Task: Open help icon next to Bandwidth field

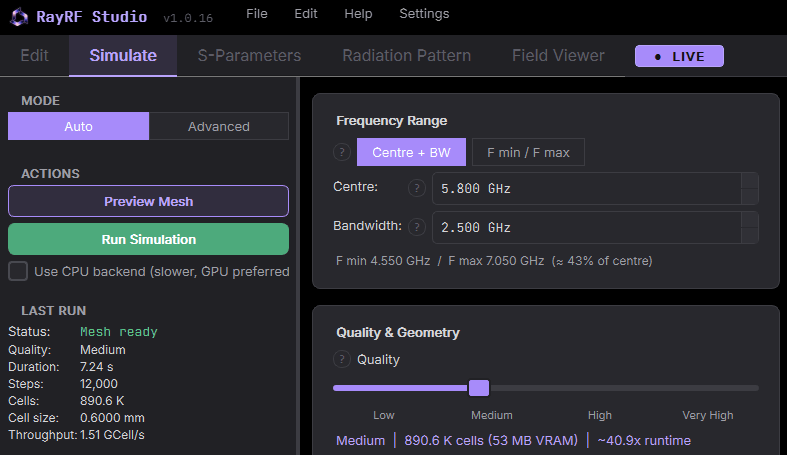Action: 417,227
